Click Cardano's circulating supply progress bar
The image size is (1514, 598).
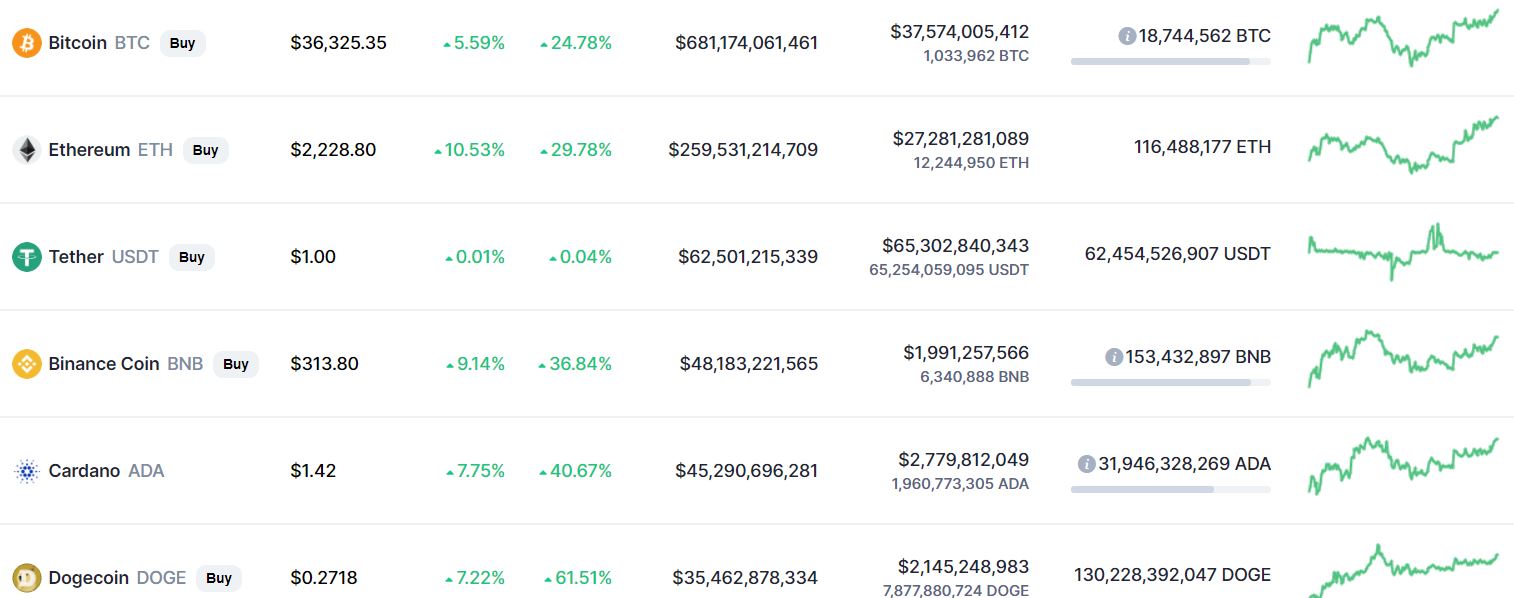point(1170,489)
